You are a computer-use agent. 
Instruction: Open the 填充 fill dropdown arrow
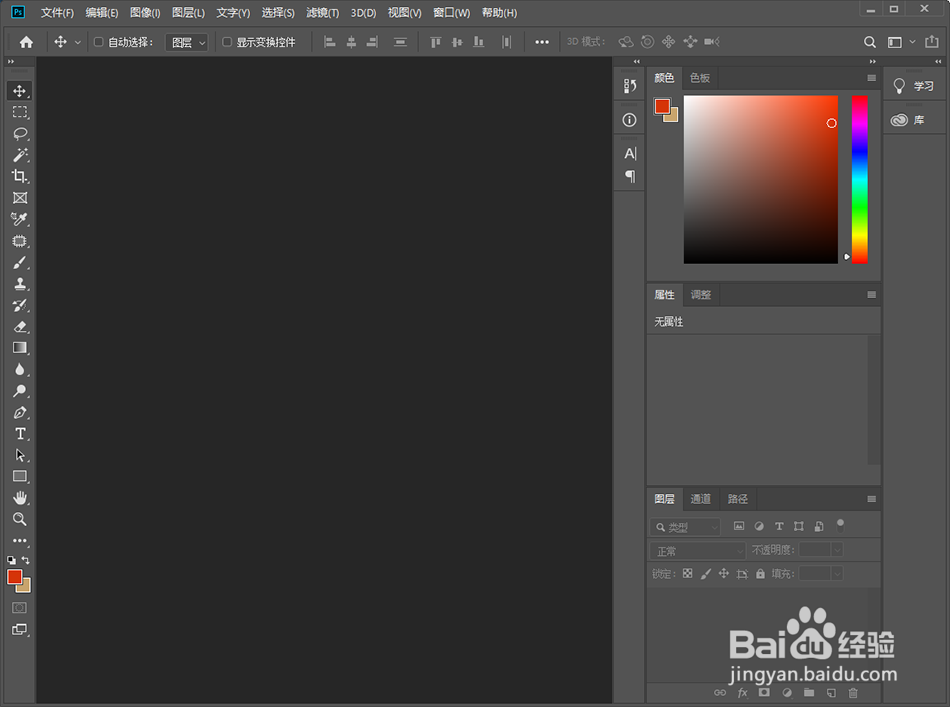point(837,574)
